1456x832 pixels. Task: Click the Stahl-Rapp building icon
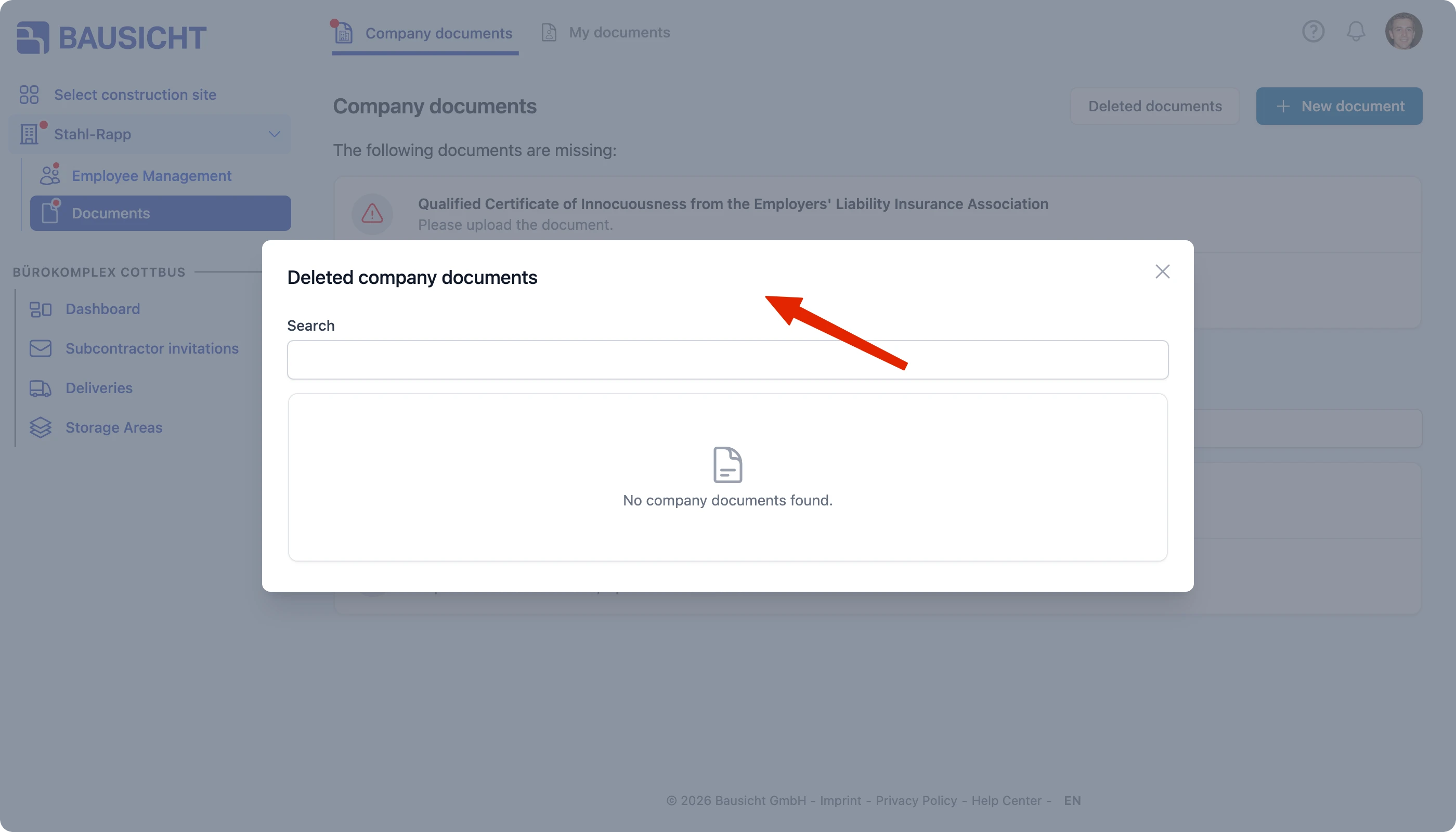(x=29, y=134)
